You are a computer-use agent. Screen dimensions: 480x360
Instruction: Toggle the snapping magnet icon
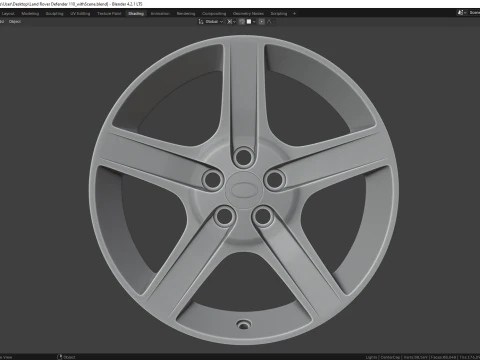coord(242,22)
